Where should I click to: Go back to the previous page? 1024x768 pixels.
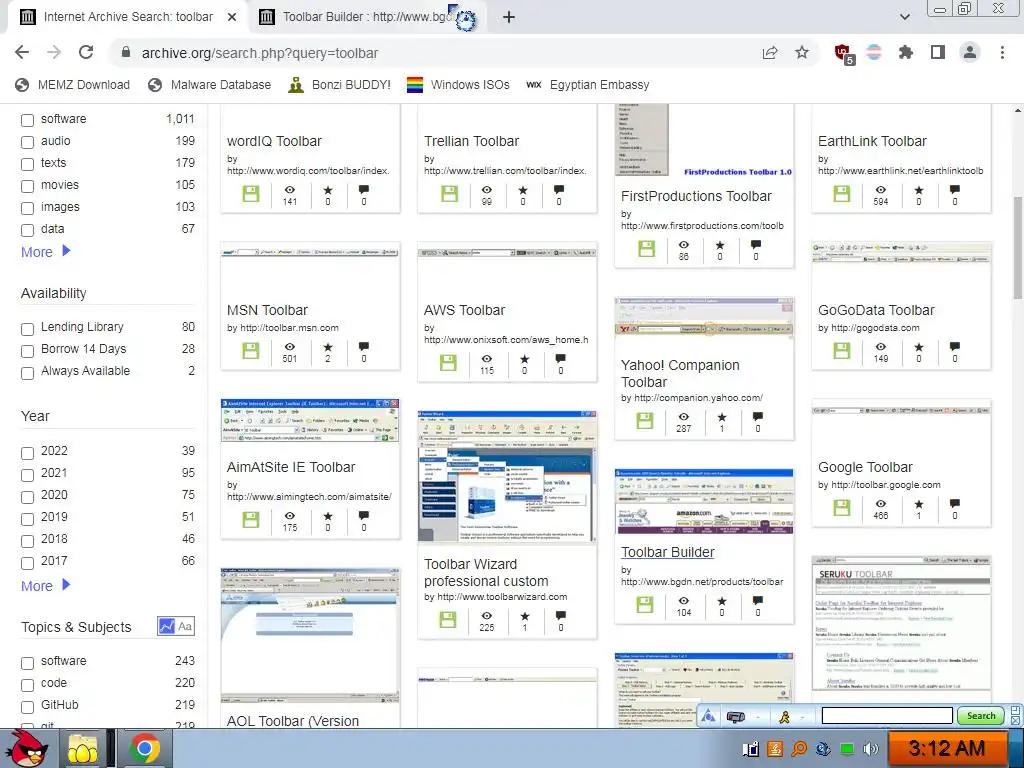click(x=22, y=52)
